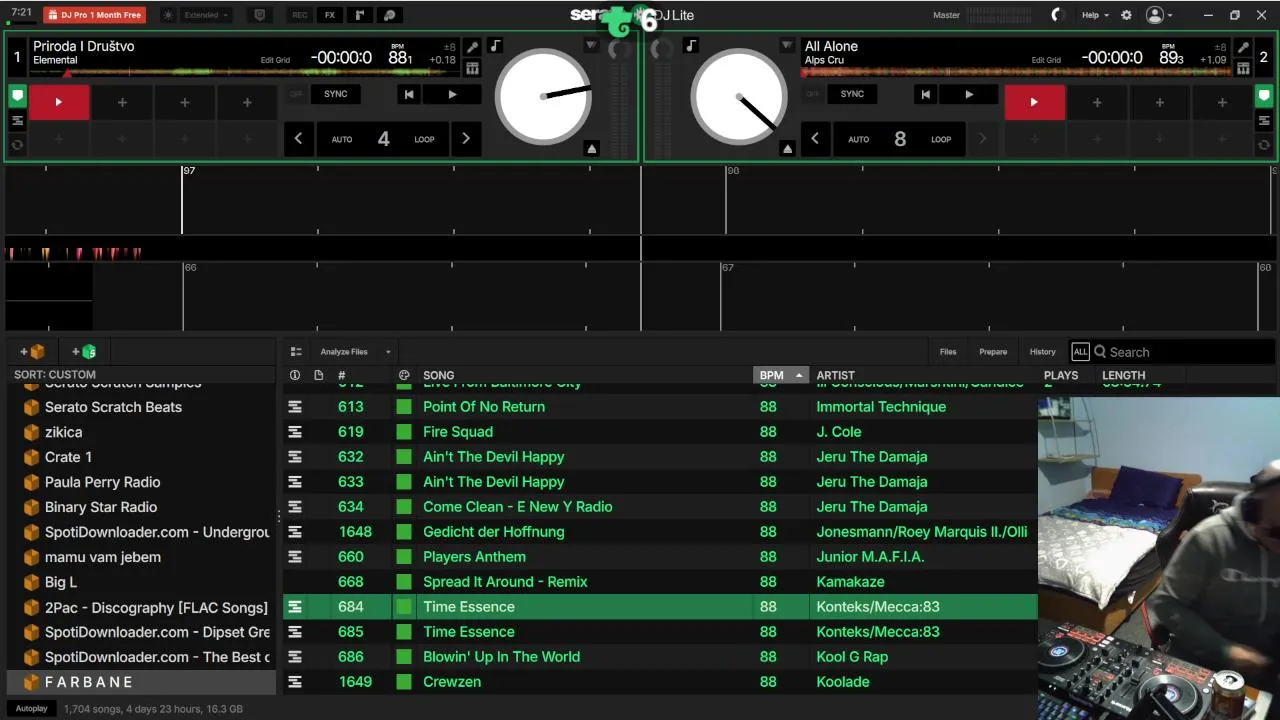Image resolution: width=1280 pixels, height=720 pixels.
Task: Eject the track from deck 2
Action: (x=787, y=148)
